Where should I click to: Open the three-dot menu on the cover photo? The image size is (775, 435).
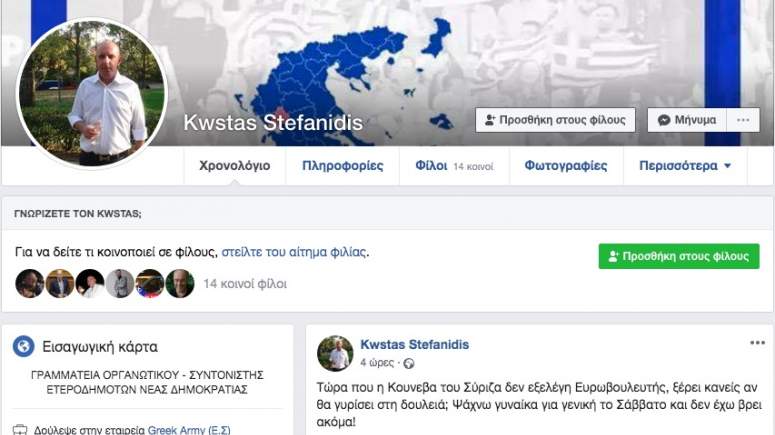pos(743,120)
